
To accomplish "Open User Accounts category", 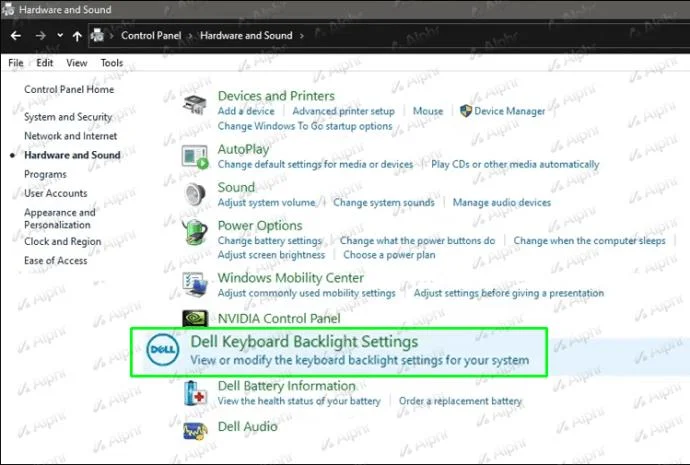I will point(55,193).
